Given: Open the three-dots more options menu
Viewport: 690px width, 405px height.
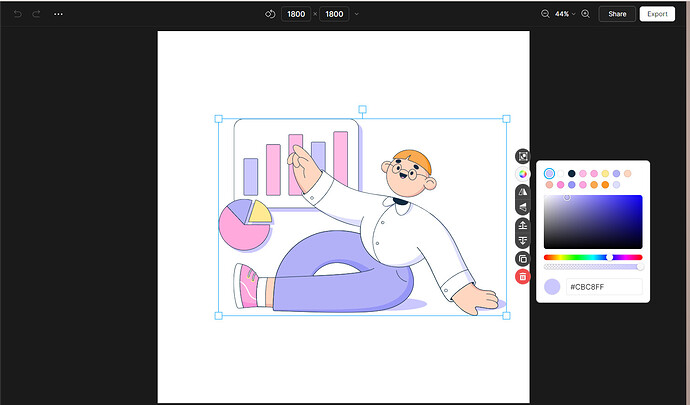Looking at the screenshot, I should click(x=58, y=14).
